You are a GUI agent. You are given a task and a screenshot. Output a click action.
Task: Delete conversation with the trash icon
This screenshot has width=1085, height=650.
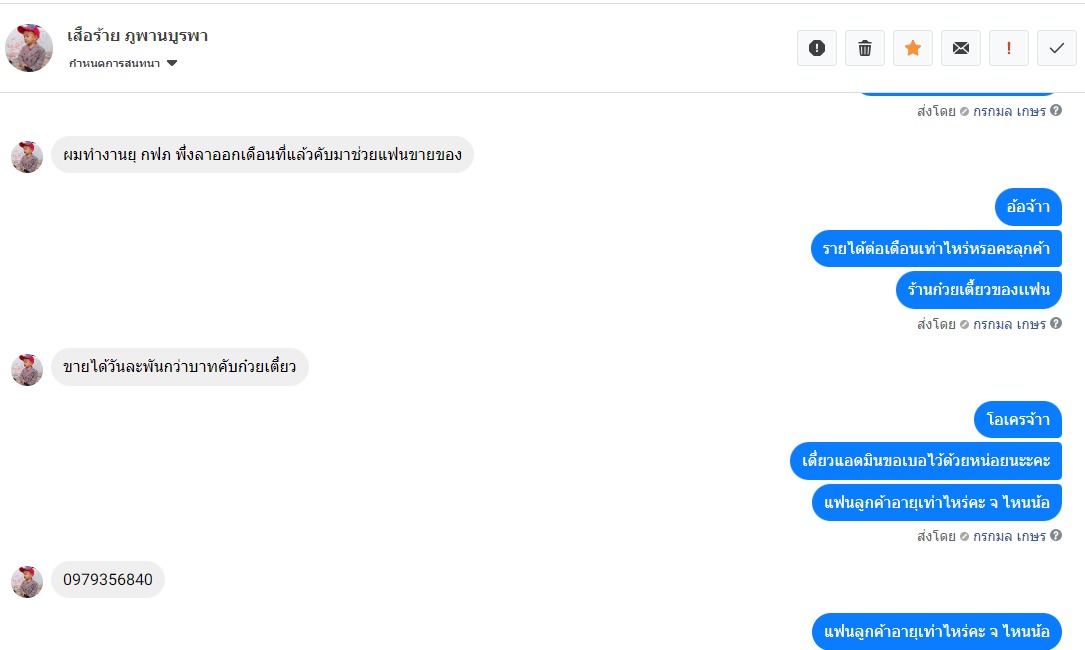[x=865, y=48]
